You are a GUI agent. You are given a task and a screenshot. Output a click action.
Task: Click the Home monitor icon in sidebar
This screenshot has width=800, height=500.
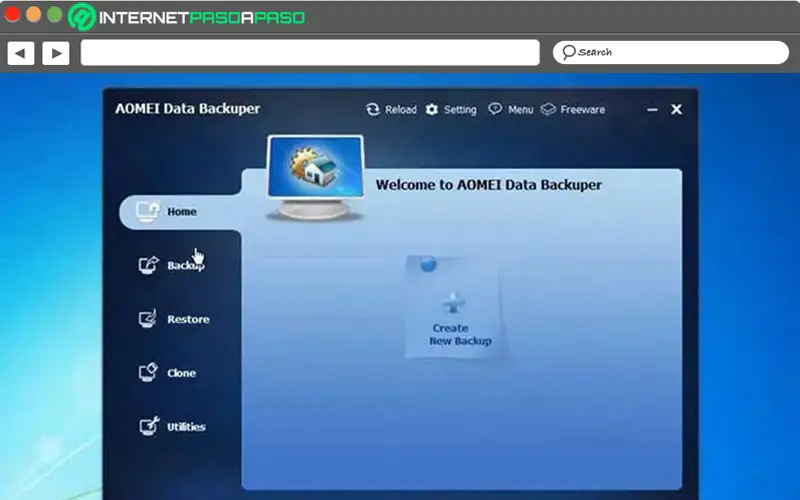click(147, 211)
